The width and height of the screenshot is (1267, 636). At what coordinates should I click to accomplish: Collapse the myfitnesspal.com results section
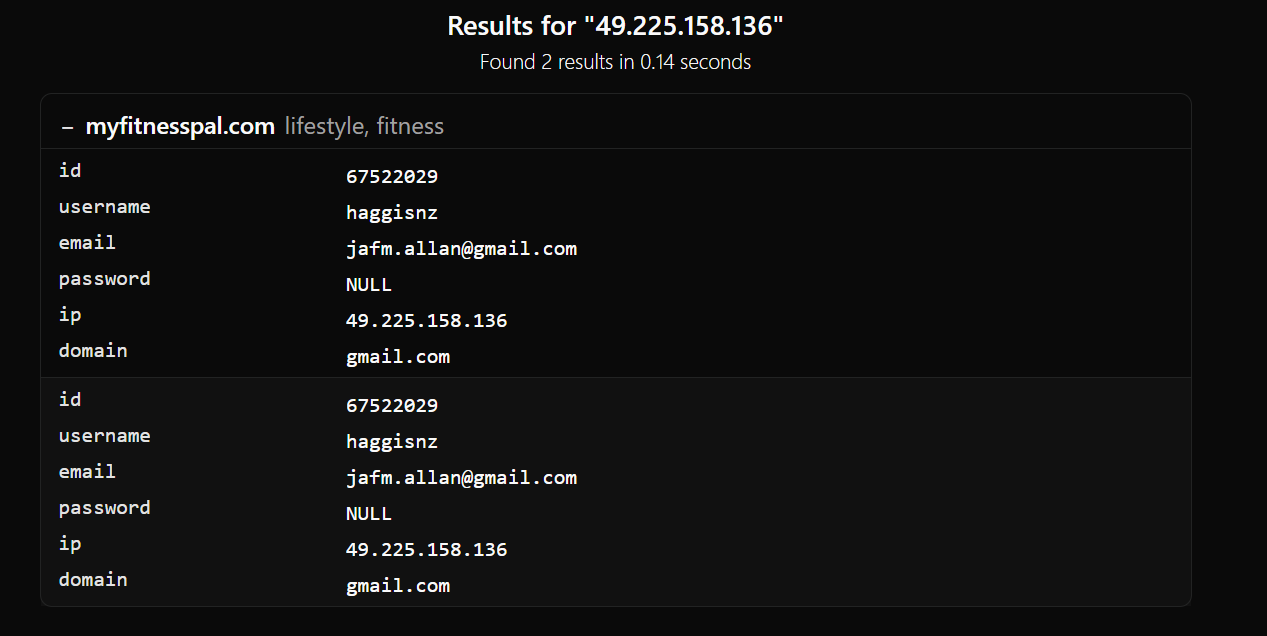tap(67, 127)
